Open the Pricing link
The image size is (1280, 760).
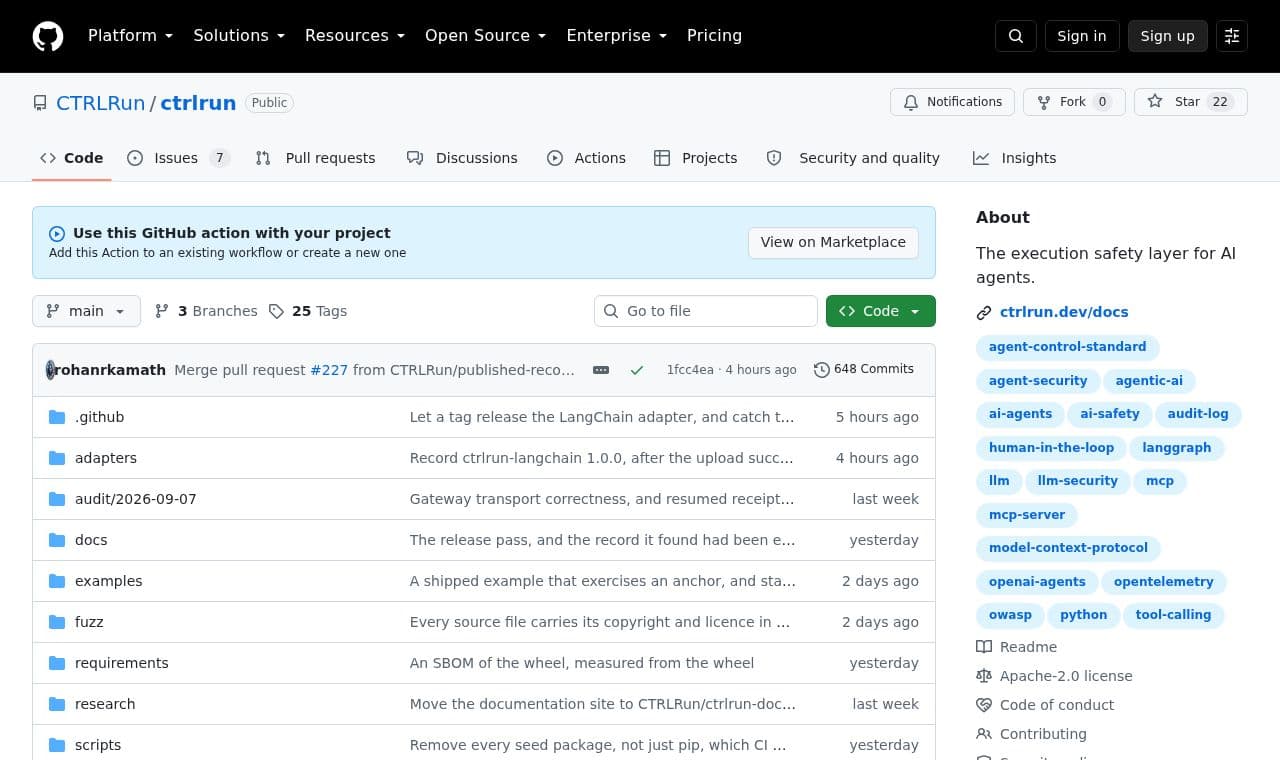[714, 36]
